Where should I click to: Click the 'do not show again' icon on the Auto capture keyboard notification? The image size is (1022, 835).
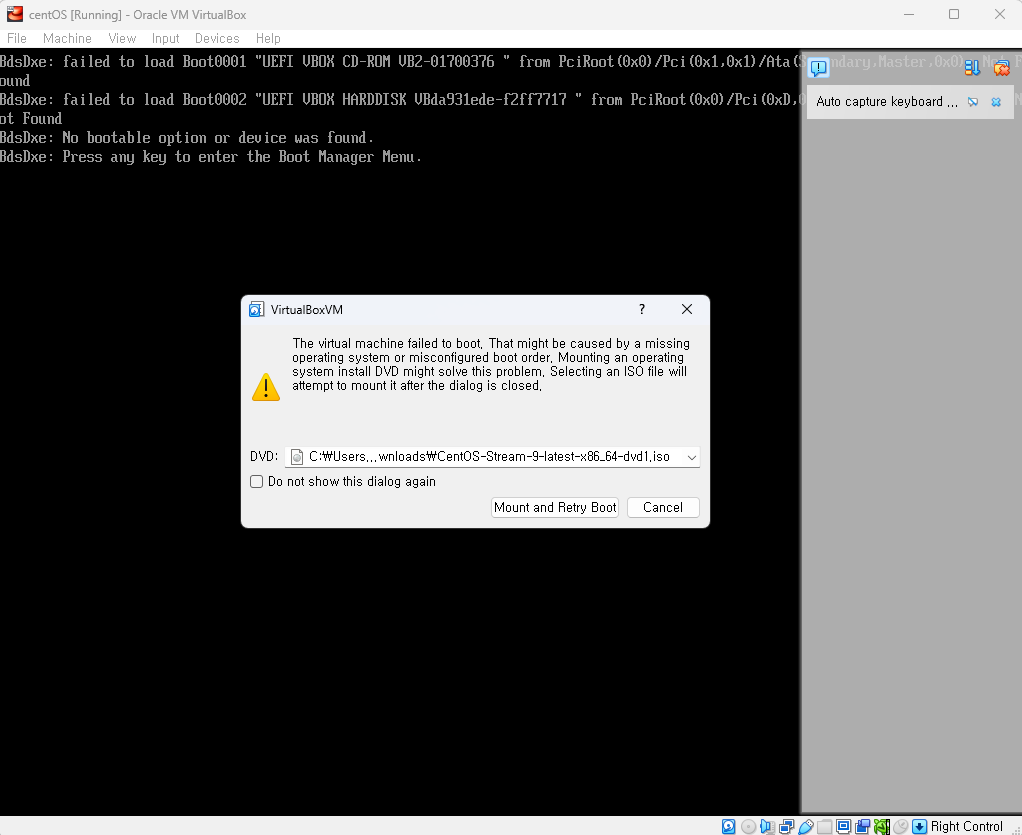click(973, 102)
